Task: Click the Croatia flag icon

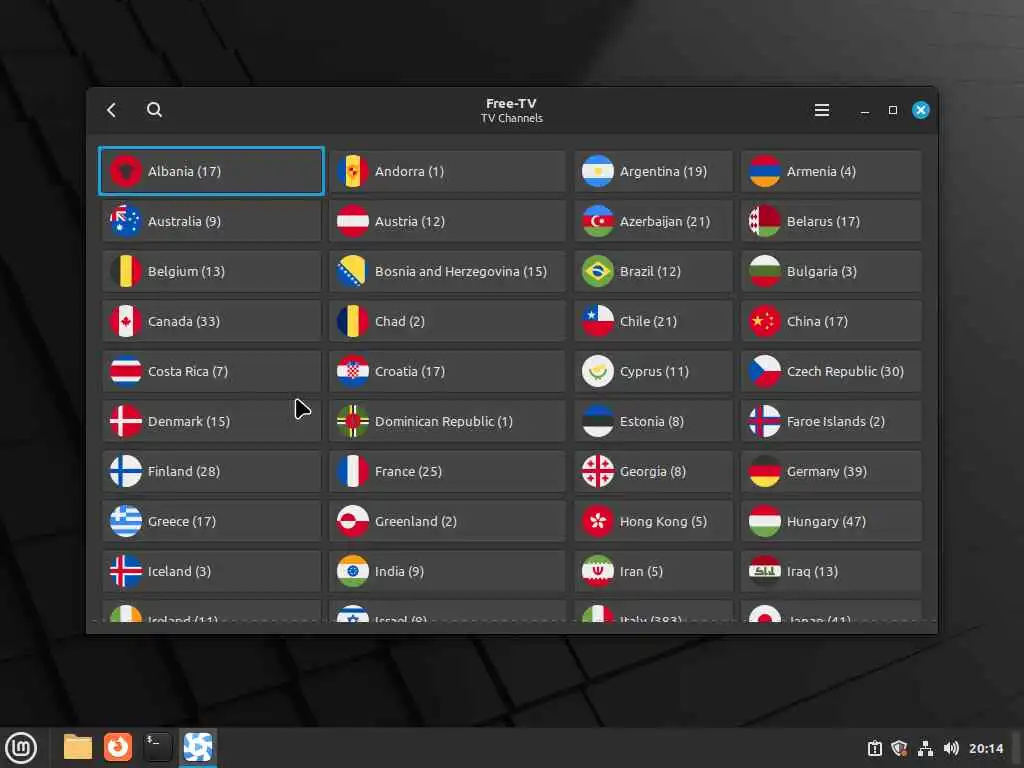Action: tap(353, 371)
